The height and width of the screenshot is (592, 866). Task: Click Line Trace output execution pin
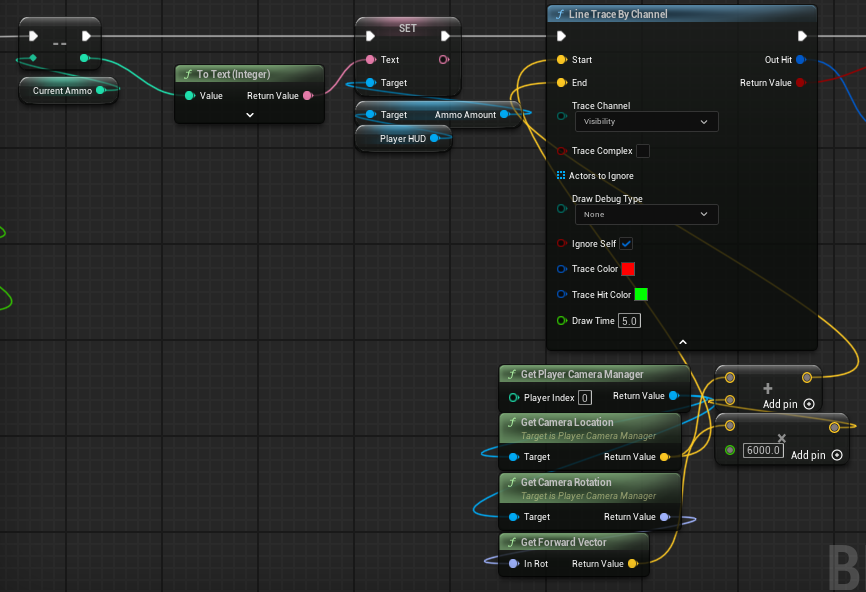[802, 36]
